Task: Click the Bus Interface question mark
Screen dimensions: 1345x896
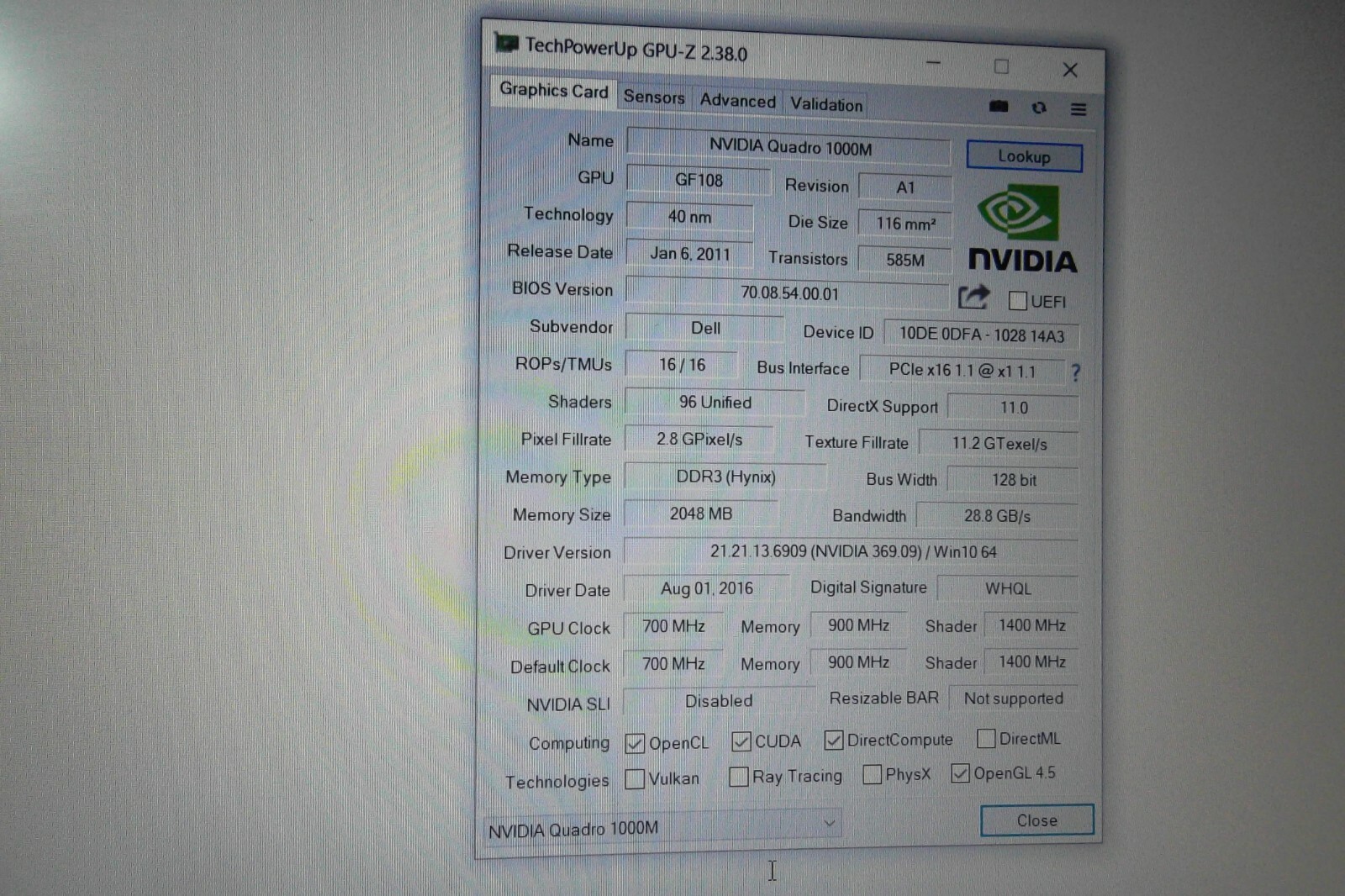Action: 1075,372
